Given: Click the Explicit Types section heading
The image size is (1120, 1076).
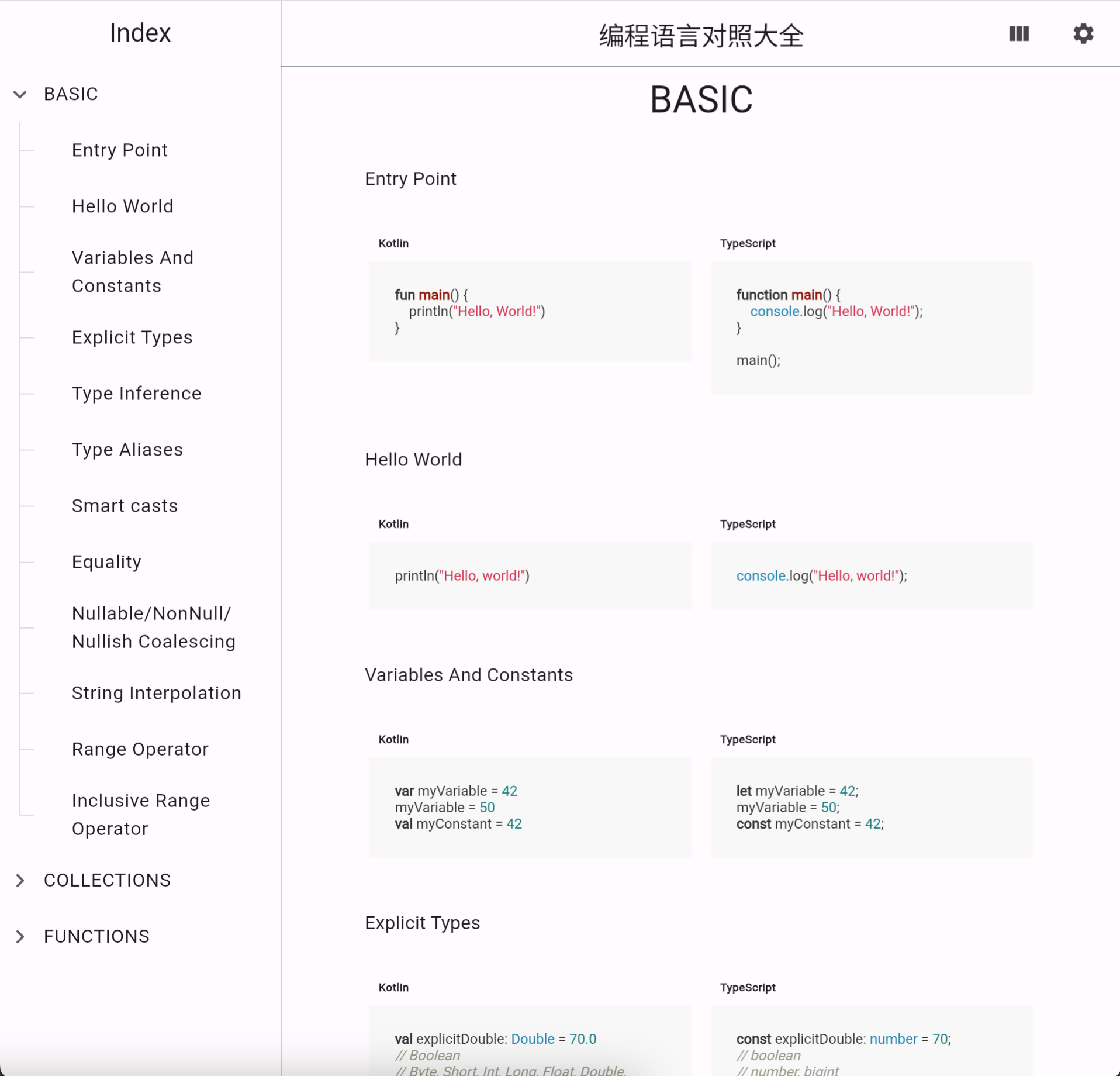Looking at the screenshot, I should pos(422,923).
